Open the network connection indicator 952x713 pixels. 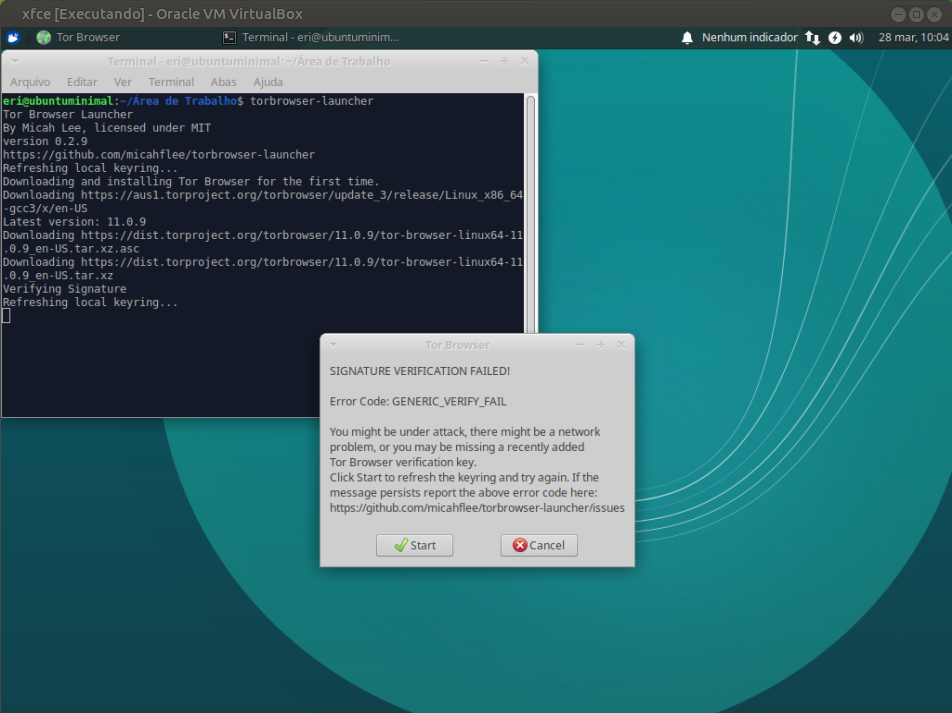click(812, 38)
